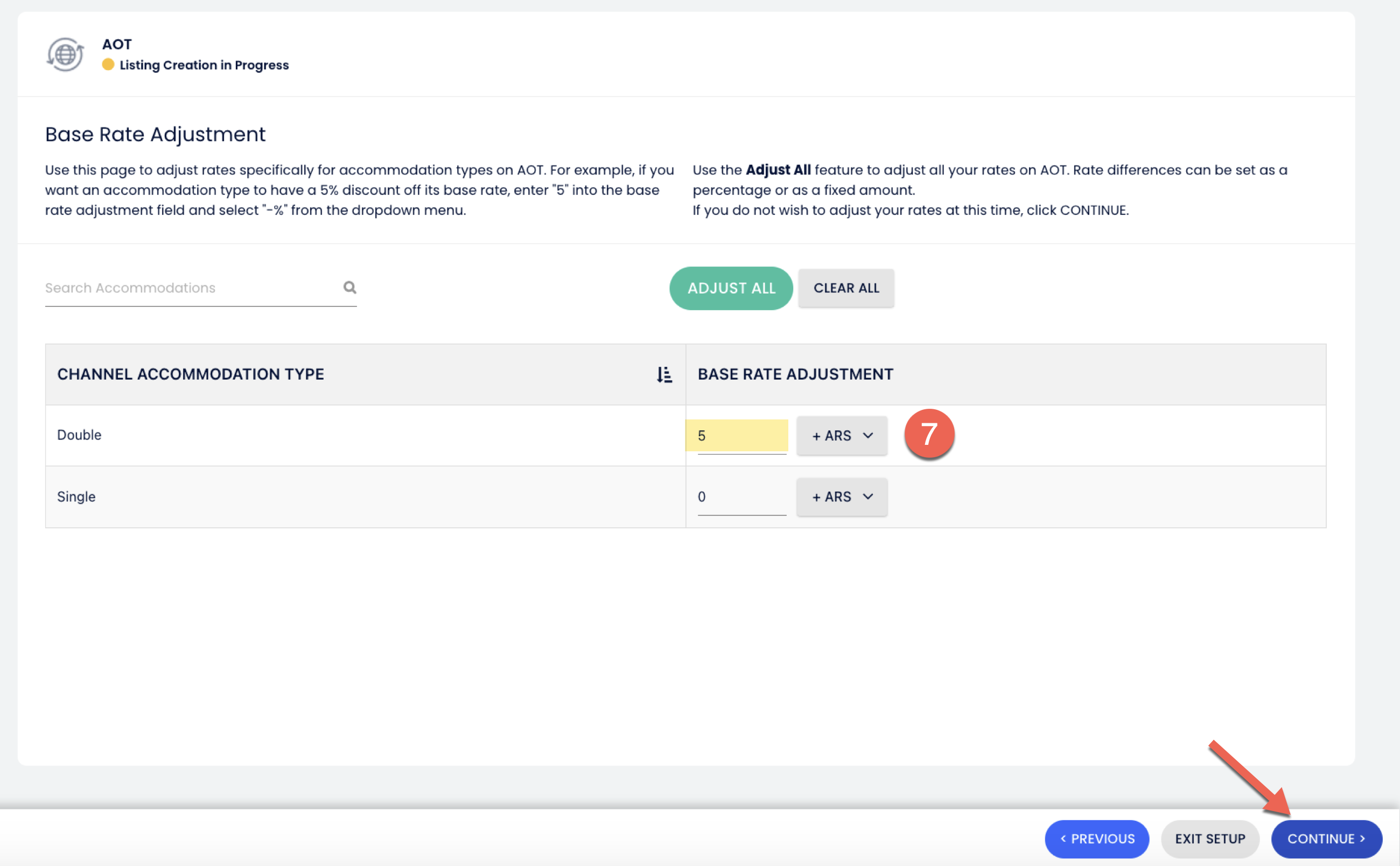Click the Double base rate adjustment field
Viewport: 1400px width, 866px height.
coord(741,436)
